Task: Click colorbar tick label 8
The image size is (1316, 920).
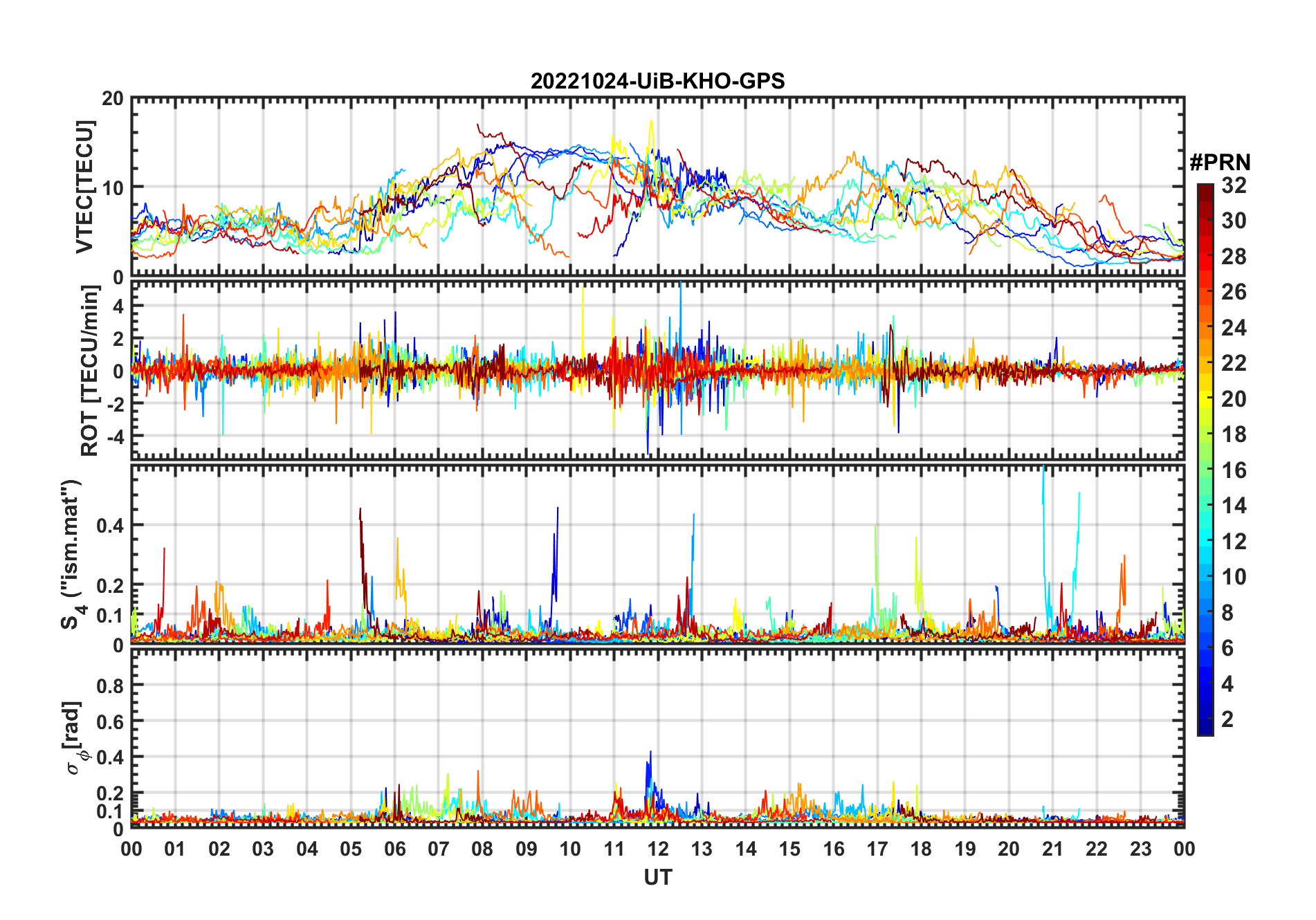Action: [1227, 612]
